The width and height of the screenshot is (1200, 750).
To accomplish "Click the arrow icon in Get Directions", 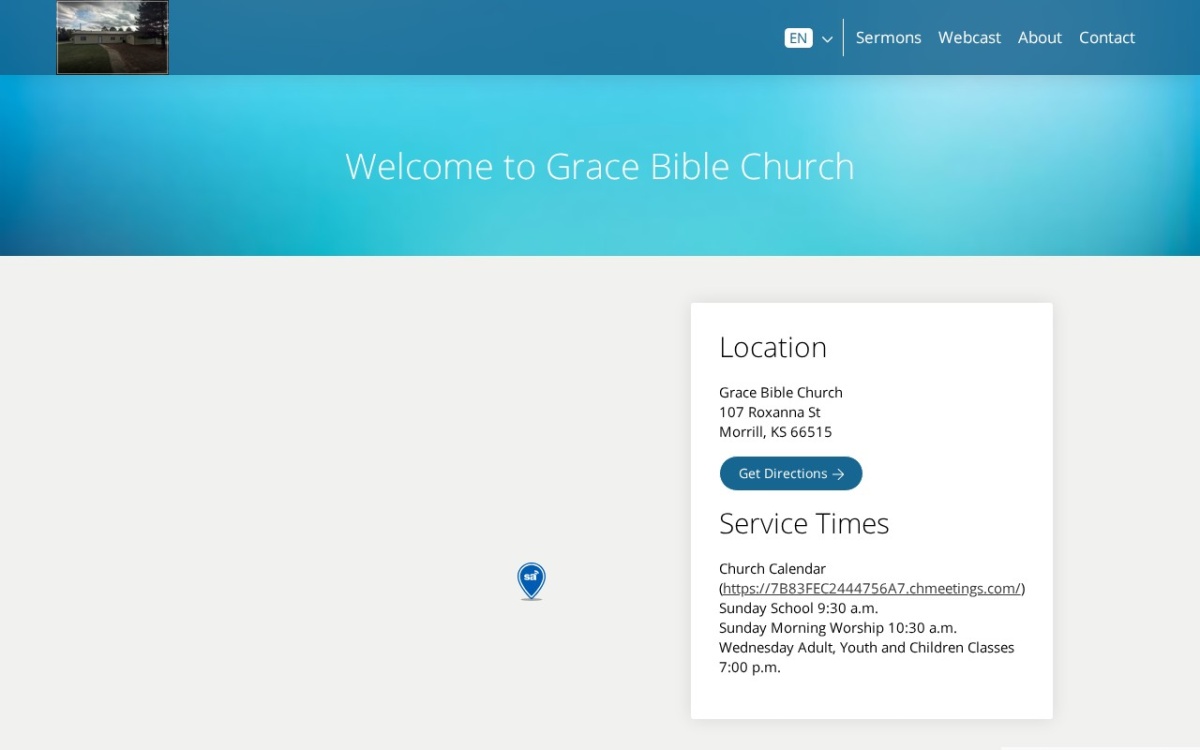I will pyautogui.click(x=838, y=474).
